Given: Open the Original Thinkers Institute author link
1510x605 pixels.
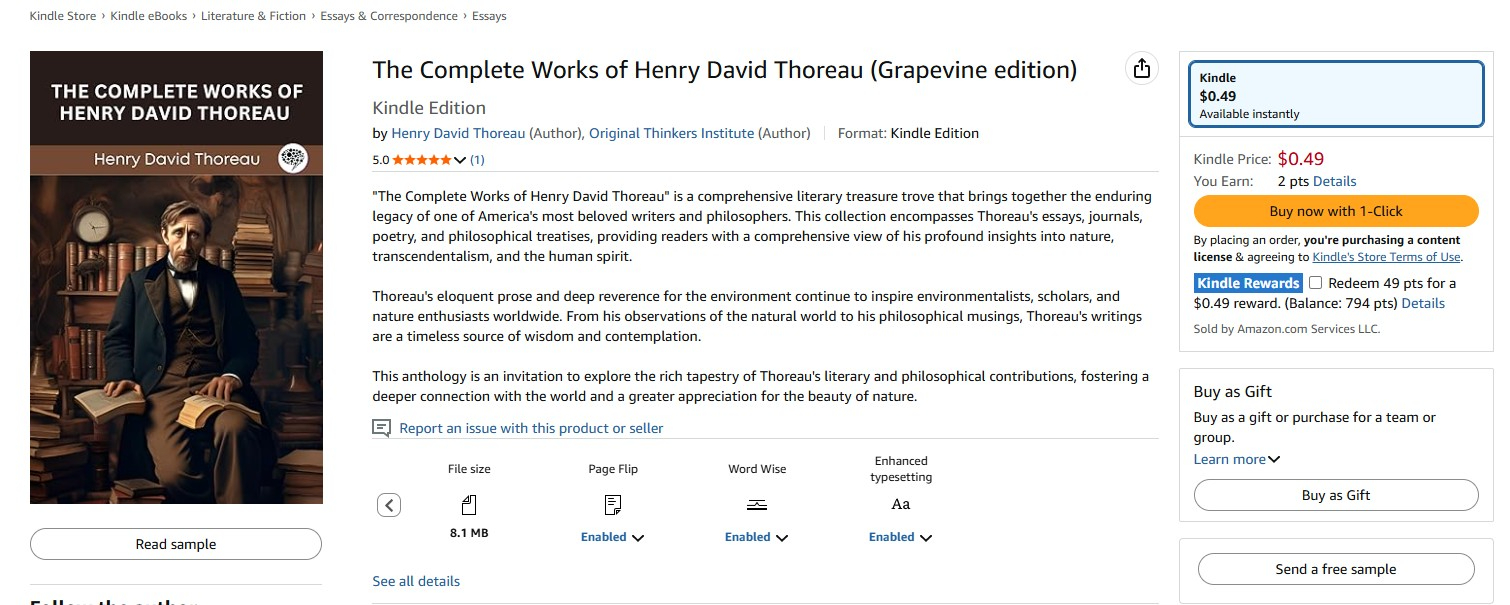Looking at the screenshot, I should (671, 133).
